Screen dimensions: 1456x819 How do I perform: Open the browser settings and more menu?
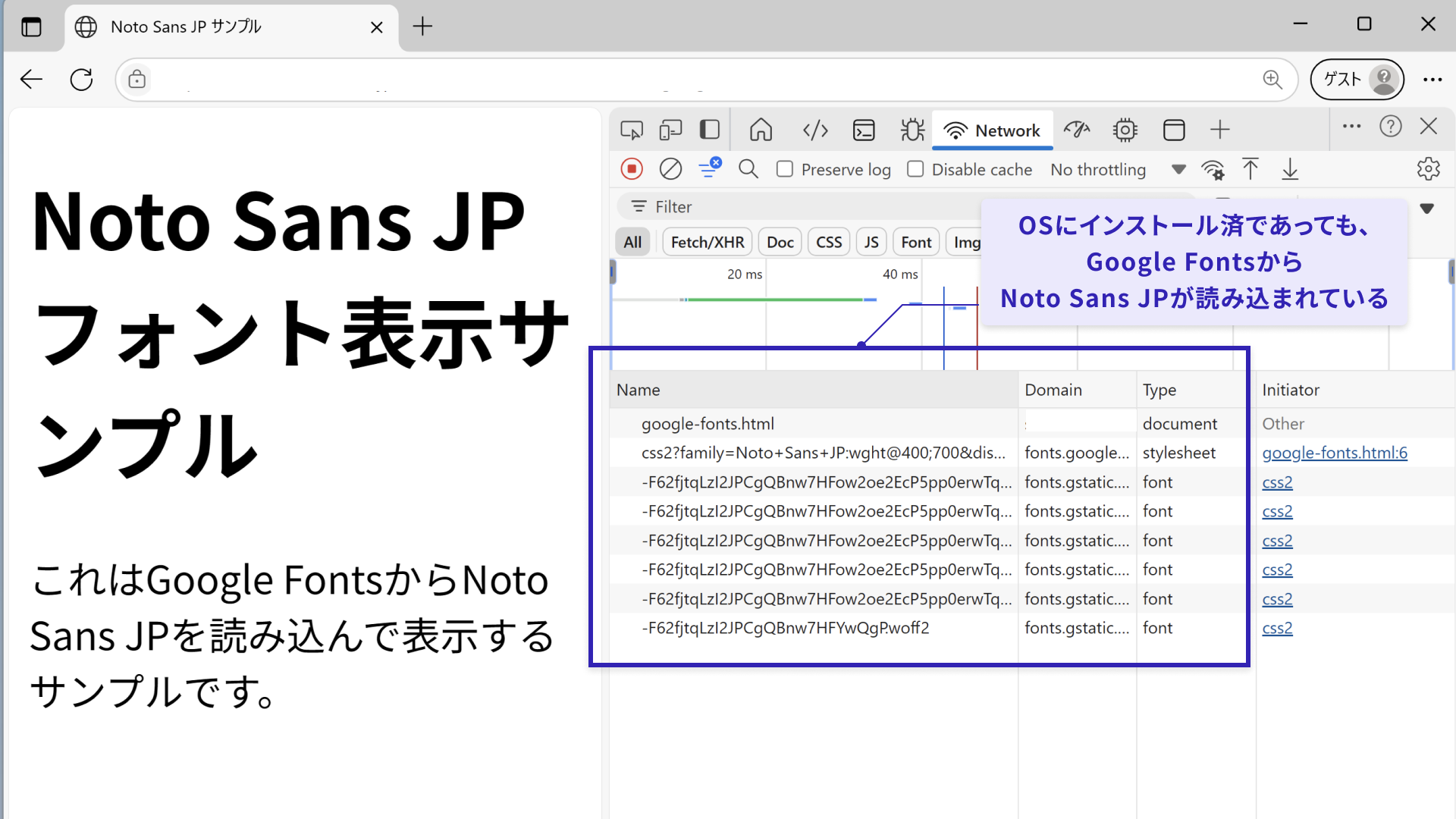pyautogui.click(x=1432, y=79)
